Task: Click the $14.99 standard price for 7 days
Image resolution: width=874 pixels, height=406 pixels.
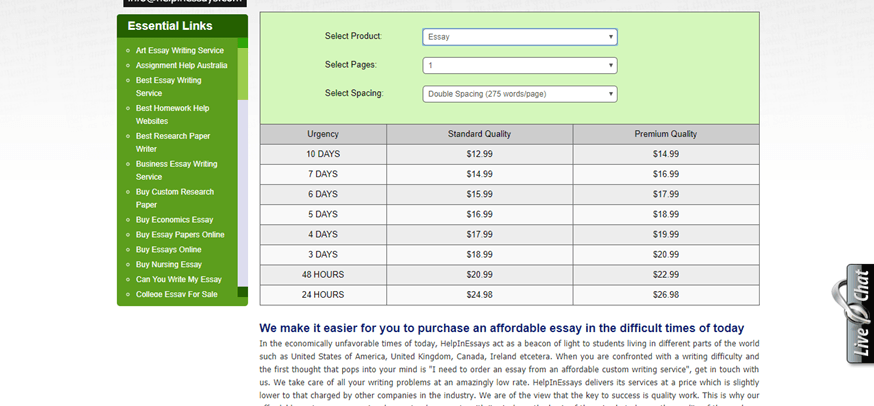Action: [x=479, y=175]
